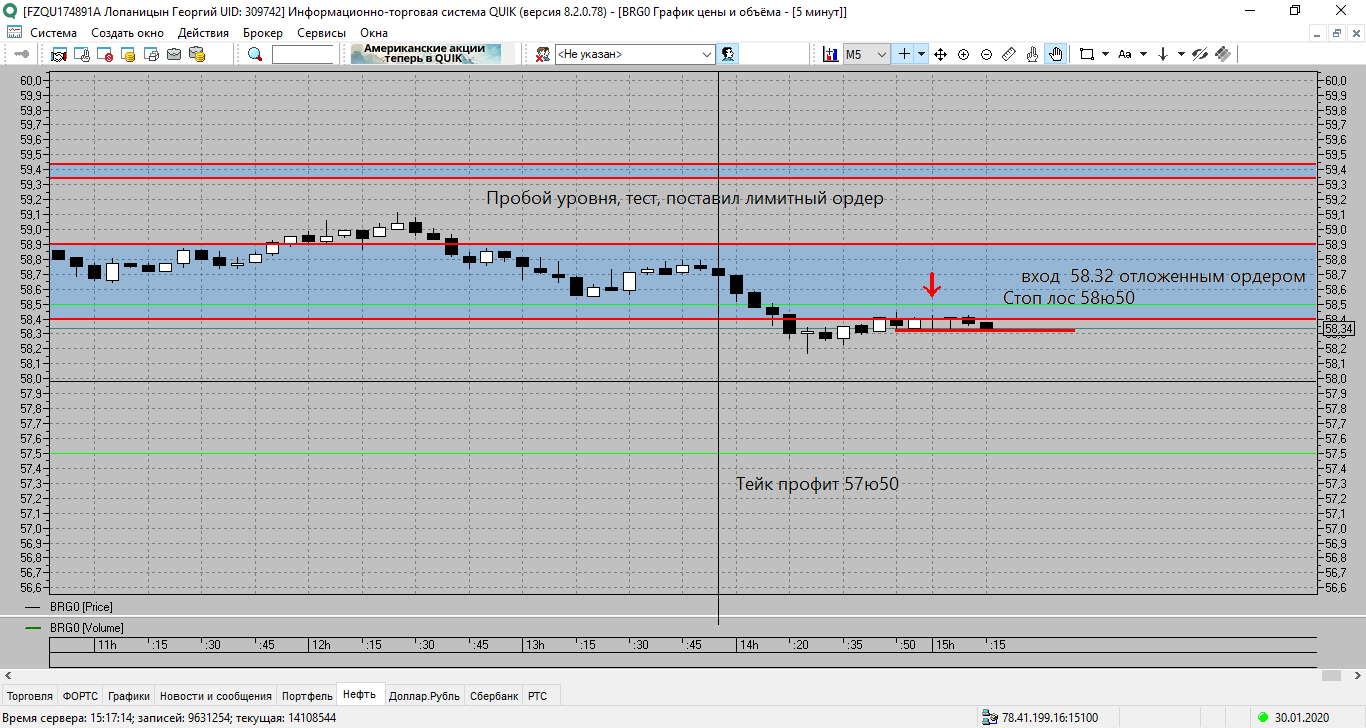This screenshot has height=728, width=1366.
Task: Open the Новости и сообщения tab
Action: click(x=216, y=696)
